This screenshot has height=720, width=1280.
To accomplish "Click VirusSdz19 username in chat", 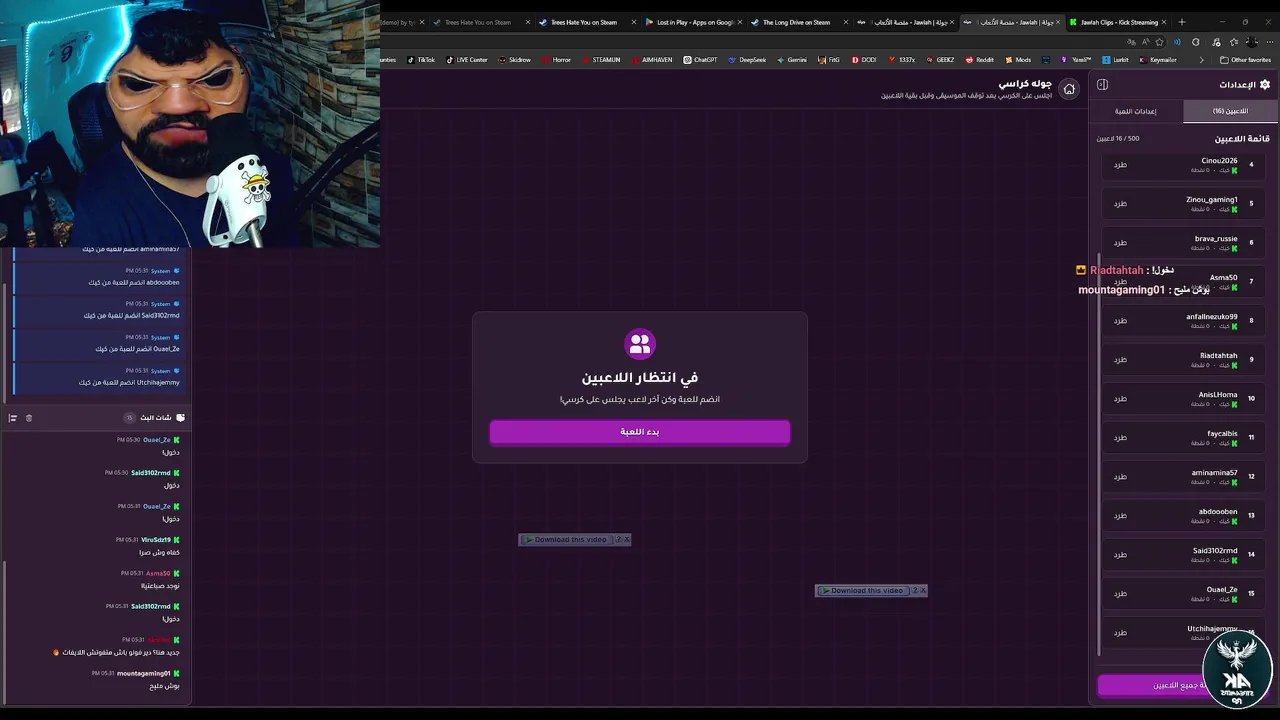I will (156, 540).
